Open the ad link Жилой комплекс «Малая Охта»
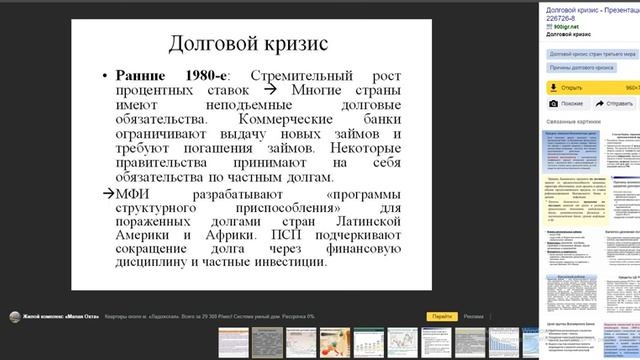 click(60, 317)
